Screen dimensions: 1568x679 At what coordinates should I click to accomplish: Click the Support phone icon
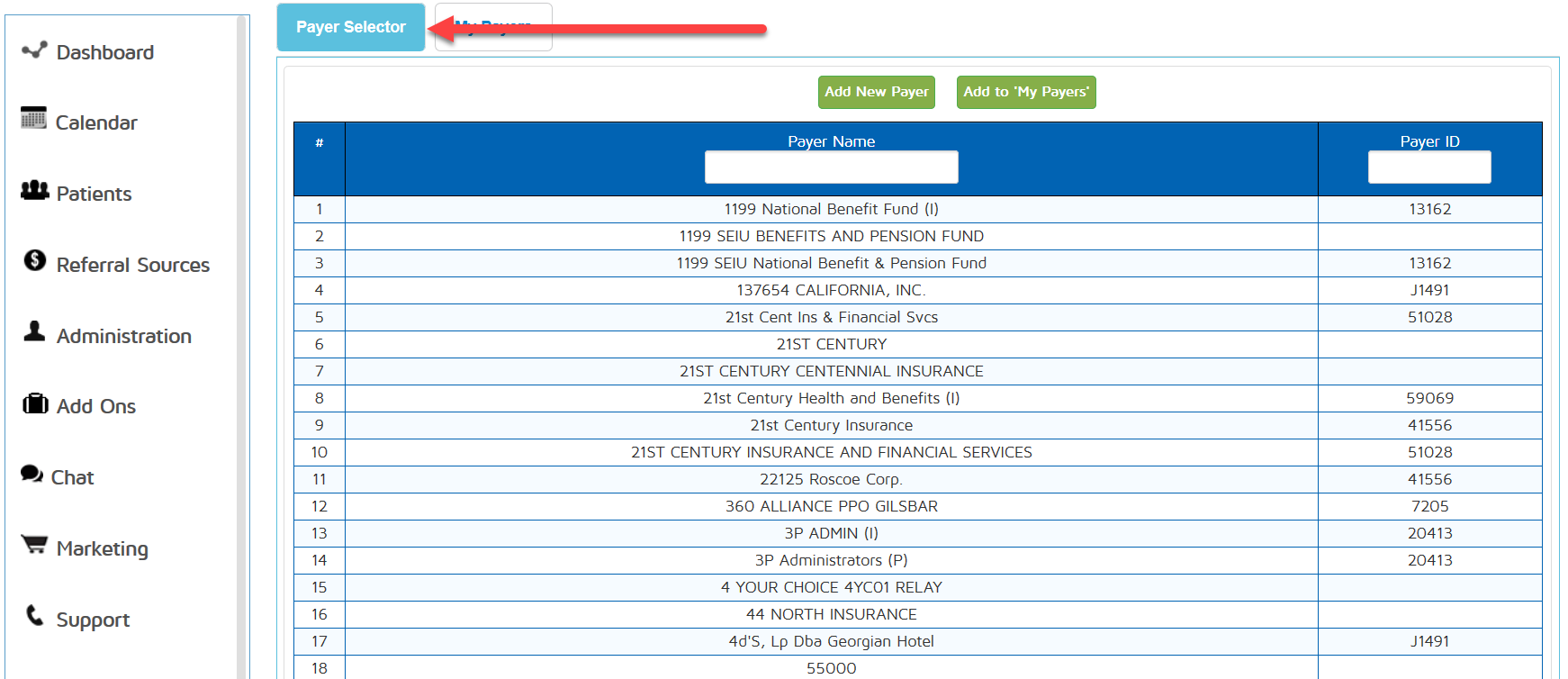point(34,615)
